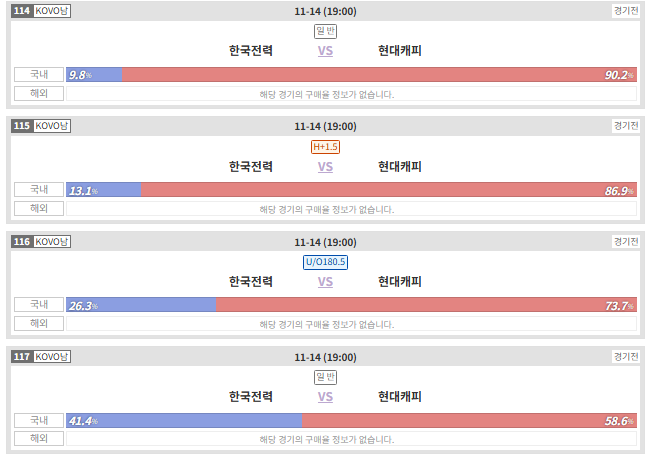
Task: Select the VS link in match 116
Action: coord(325,282)
